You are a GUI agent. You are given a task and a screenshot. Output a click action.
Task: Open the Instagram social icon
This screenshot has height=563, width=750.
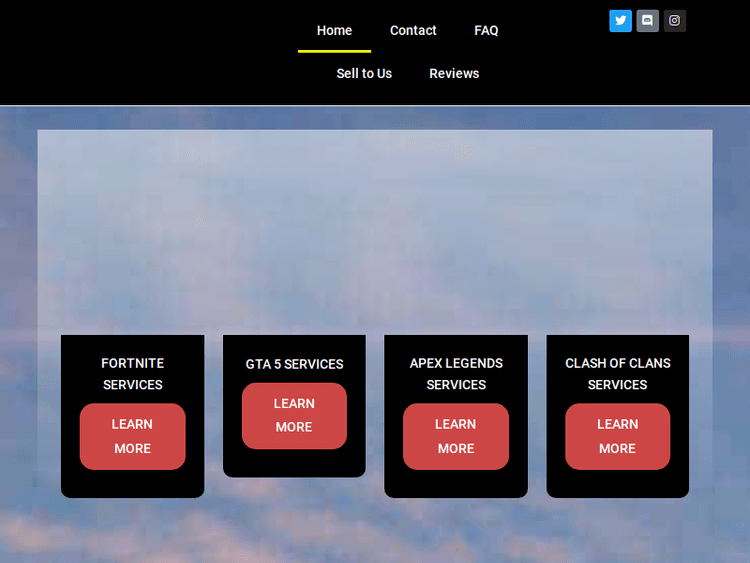(674, 21)
